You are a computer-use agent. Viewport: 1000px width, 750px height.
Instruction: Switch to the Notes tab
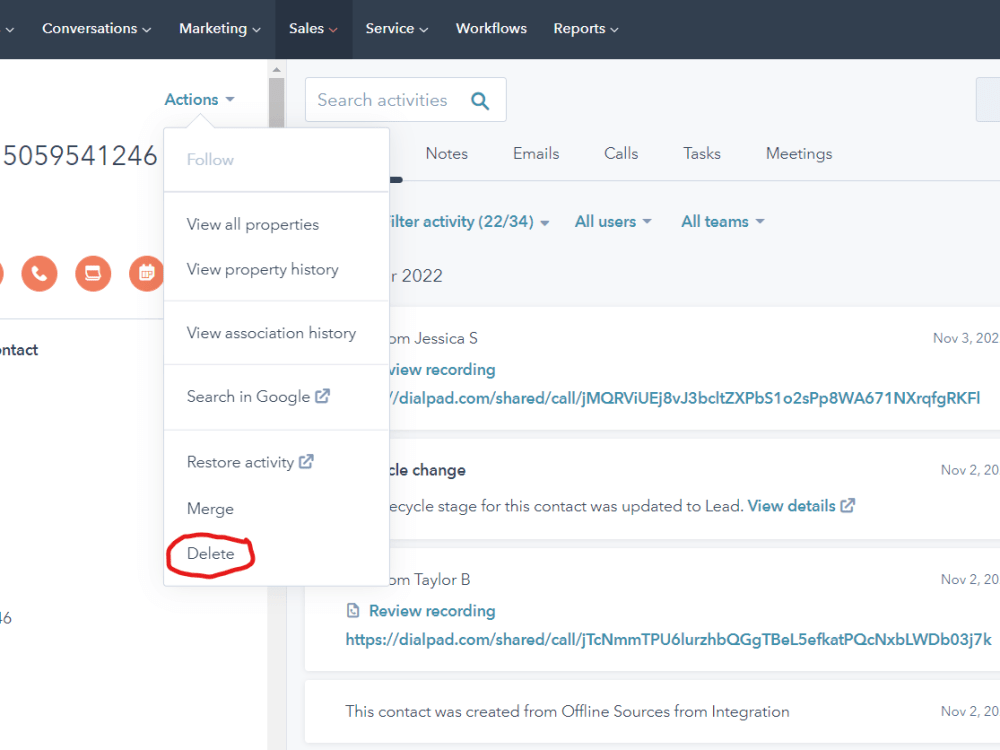[x=446, y=154]
